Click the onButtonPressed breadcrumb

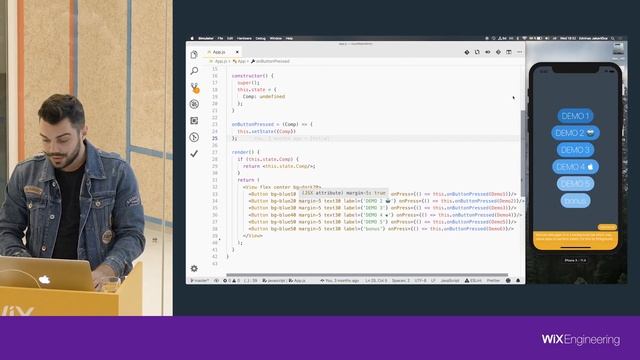[270, 61]
